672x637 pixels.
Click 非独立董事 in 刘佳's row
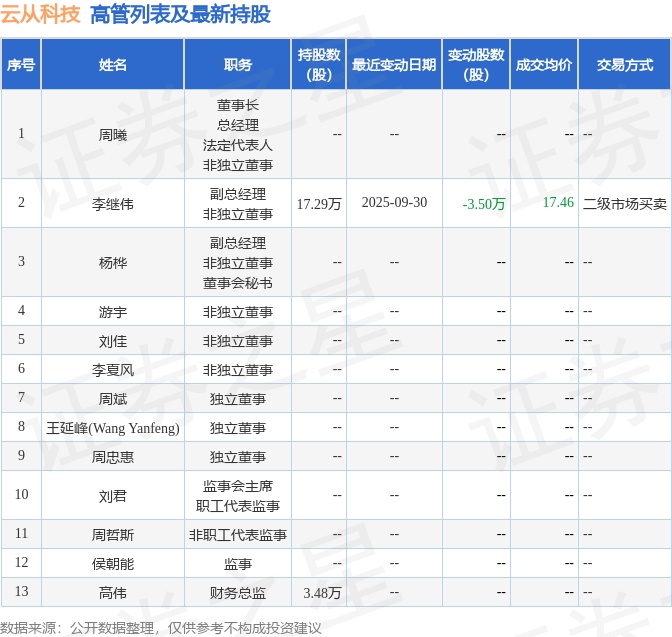coord(238,341)
